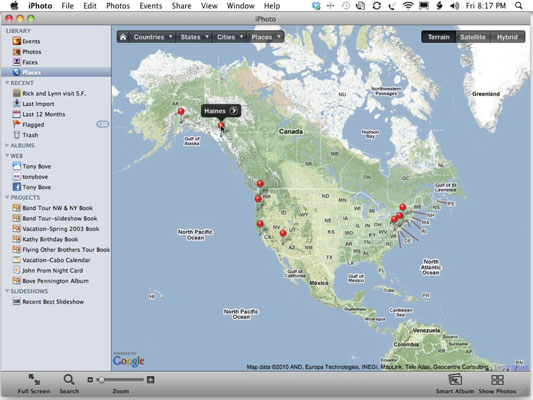
Task: Open the Cities dropdown
Action: tap(230, 37)
